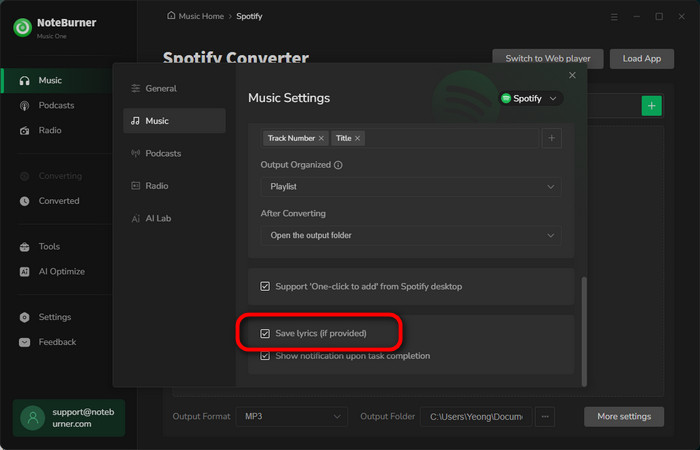Open the Spotify platform dropdown
Image resolution: width=700 pixels, height=450 pixels.
point(530,98)
